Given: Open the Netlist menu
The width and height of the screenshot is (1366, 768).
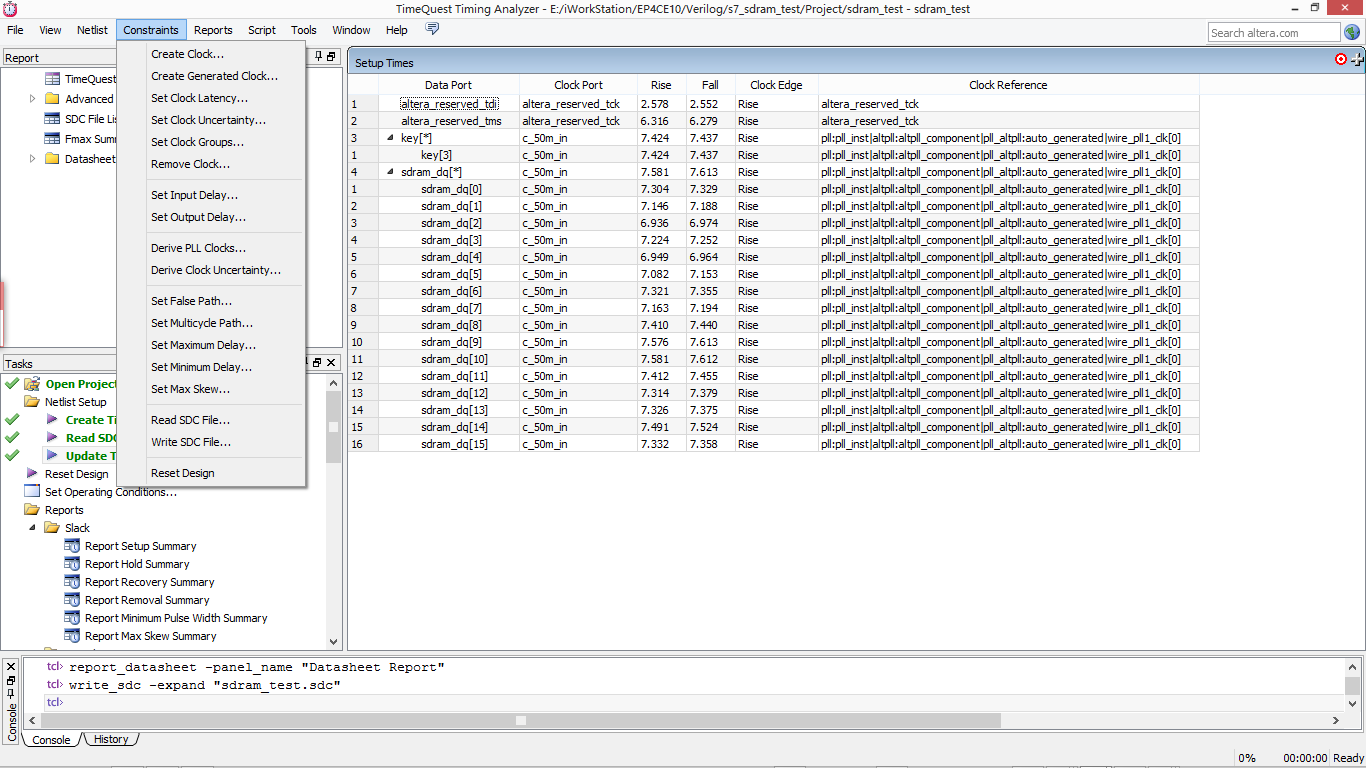Looking at the screenshot, I should 92,30.
